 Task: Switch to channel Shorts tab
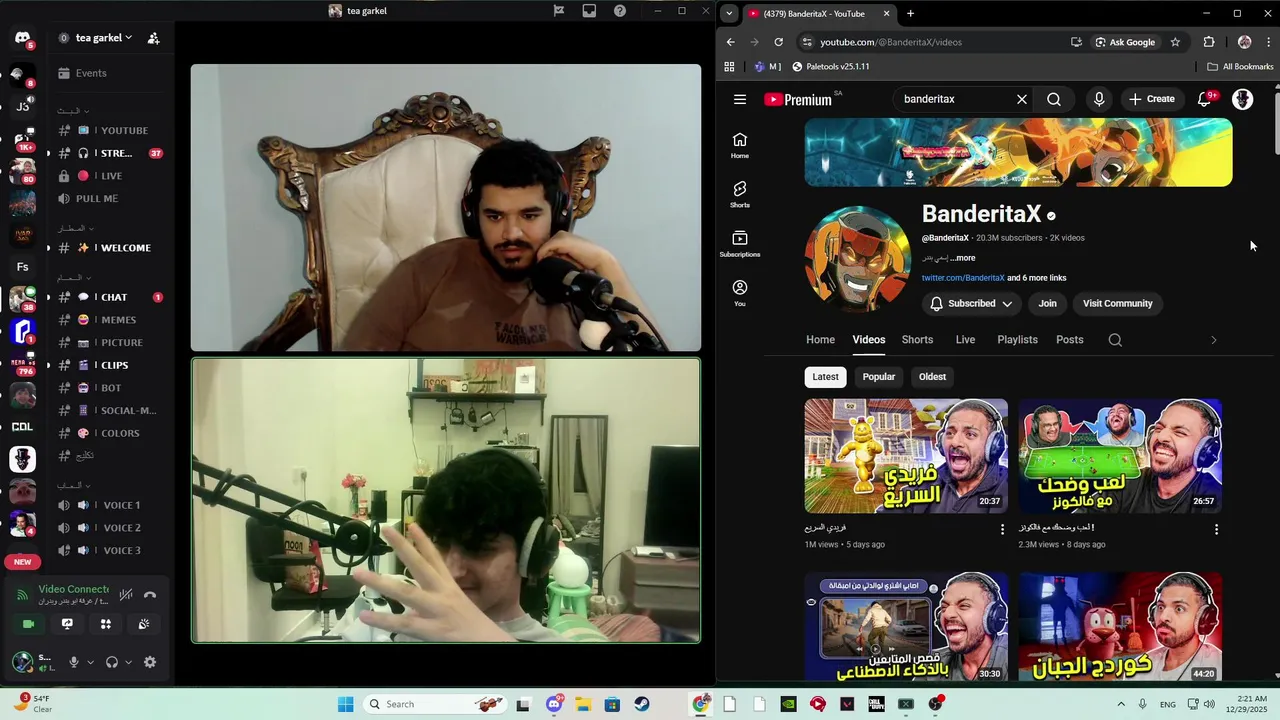(x=917, y=340)
